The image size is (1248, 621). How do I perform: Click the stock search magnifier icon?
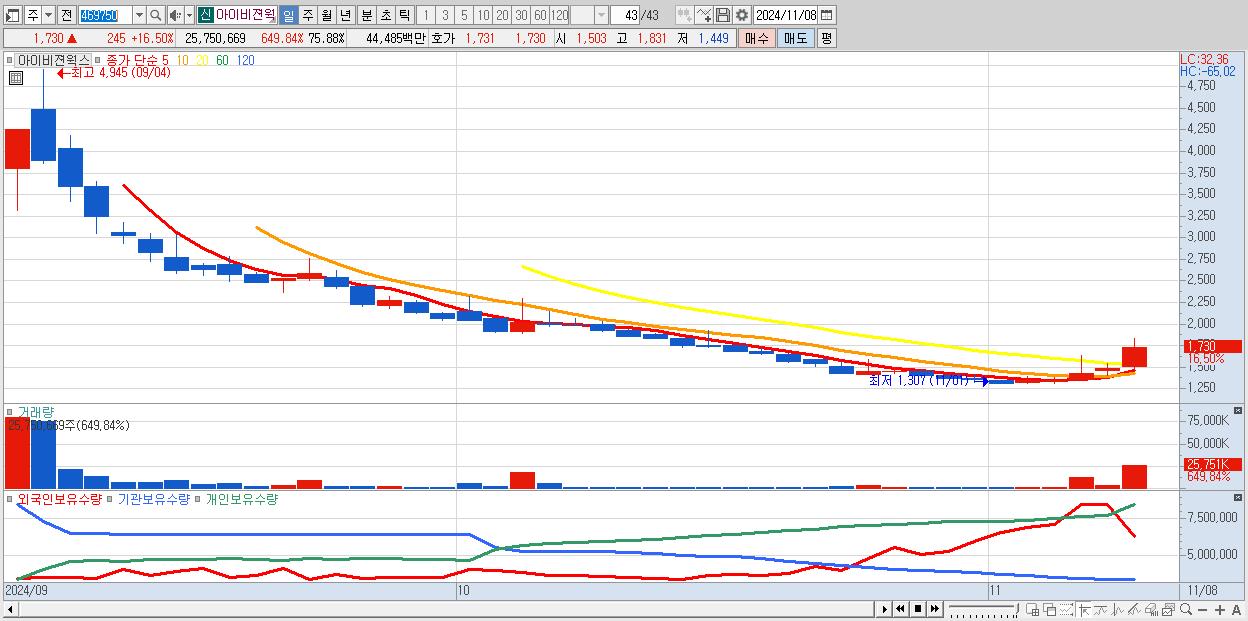pyautogui.click(x=156, y=15)
